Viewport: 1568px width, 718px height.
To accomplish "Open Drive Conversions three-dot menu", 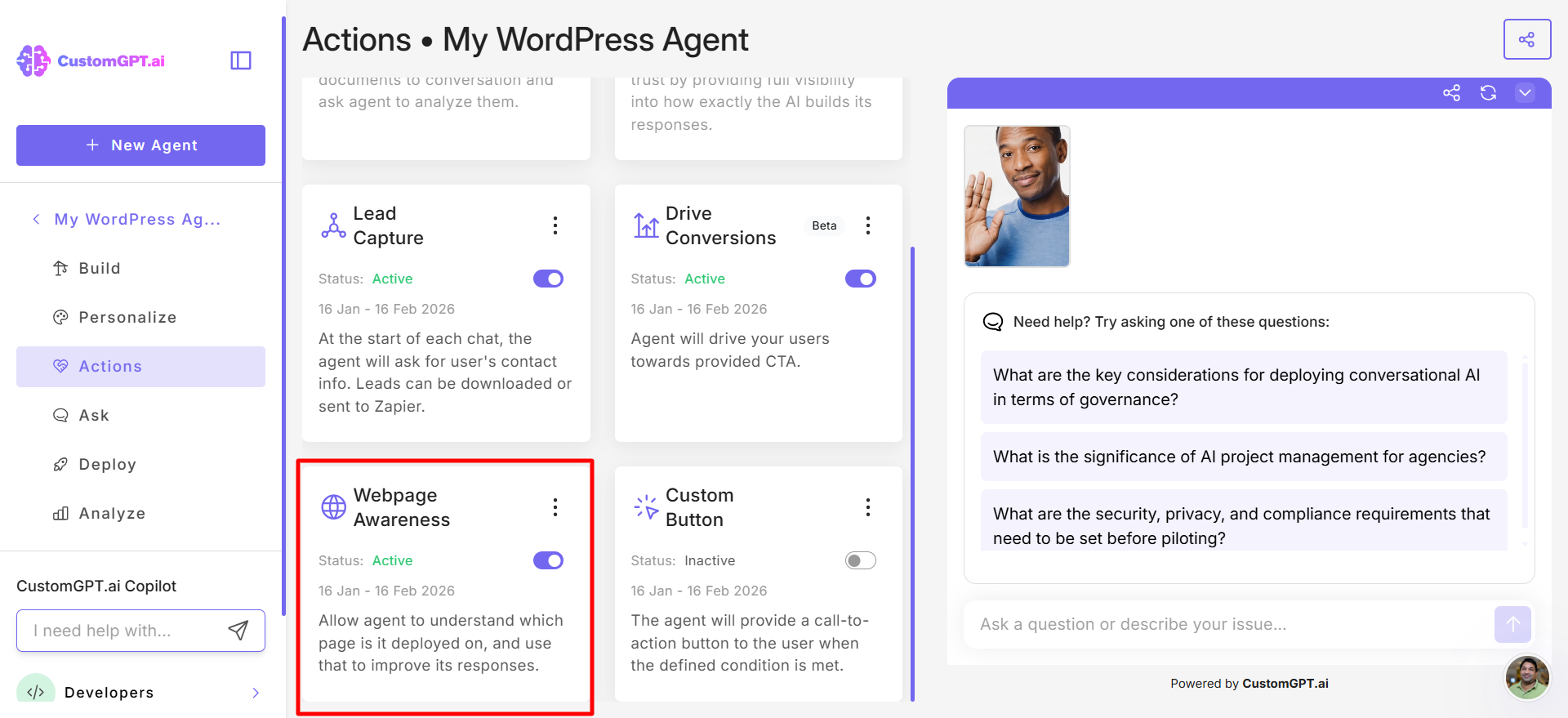I will click(868, 225).
